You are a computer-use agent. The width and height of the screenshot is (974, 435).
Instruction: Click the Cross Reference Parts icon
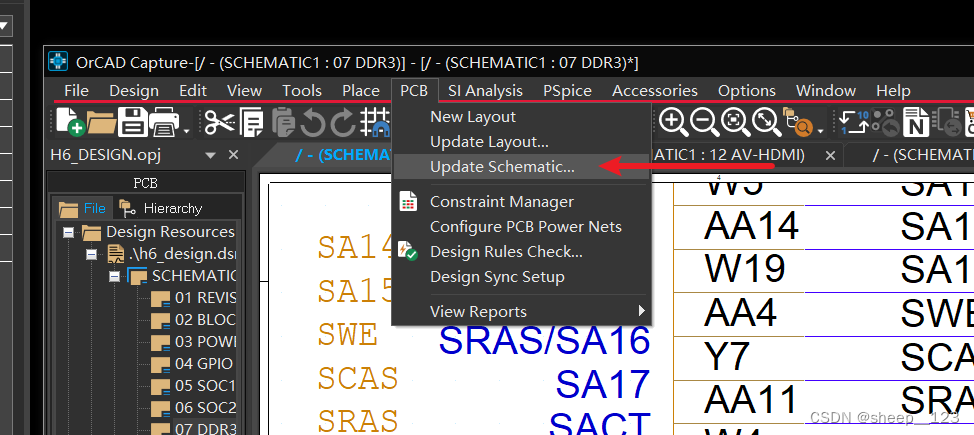pyautogui.click(x=947, y=122)
